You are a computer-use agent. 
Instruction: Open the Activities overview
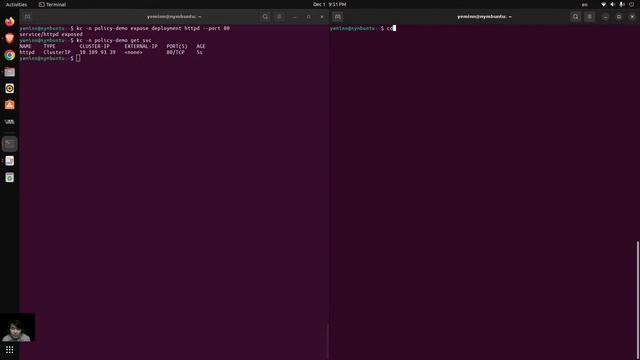16,4
